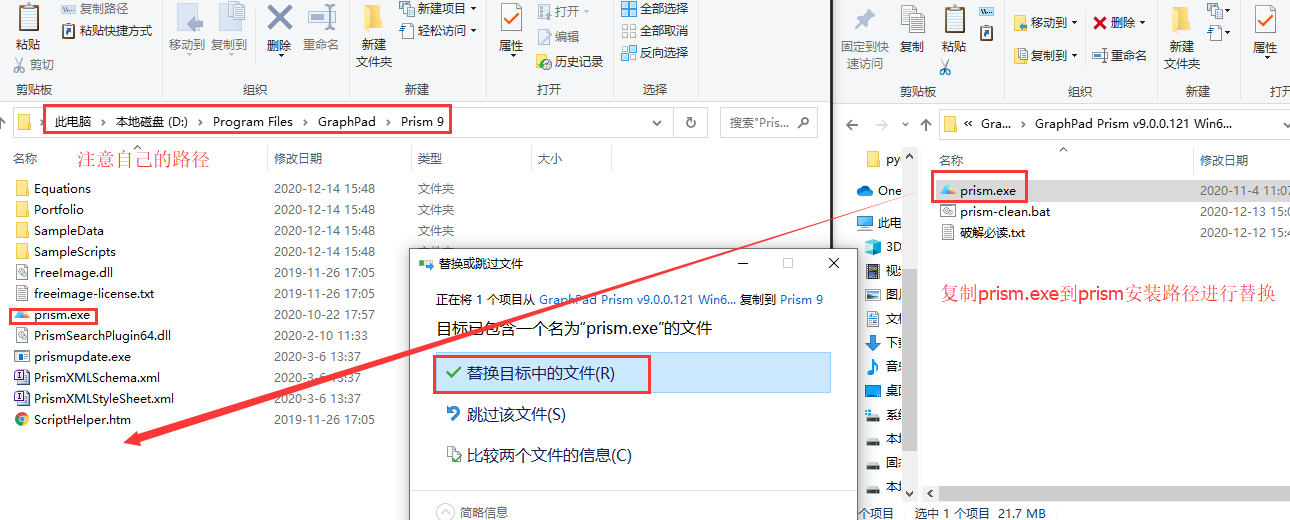Screen dimensions: 1290x520
Task: Sort left file list by 类型 column
Action: pyautogui.click(x=430, y=158)
